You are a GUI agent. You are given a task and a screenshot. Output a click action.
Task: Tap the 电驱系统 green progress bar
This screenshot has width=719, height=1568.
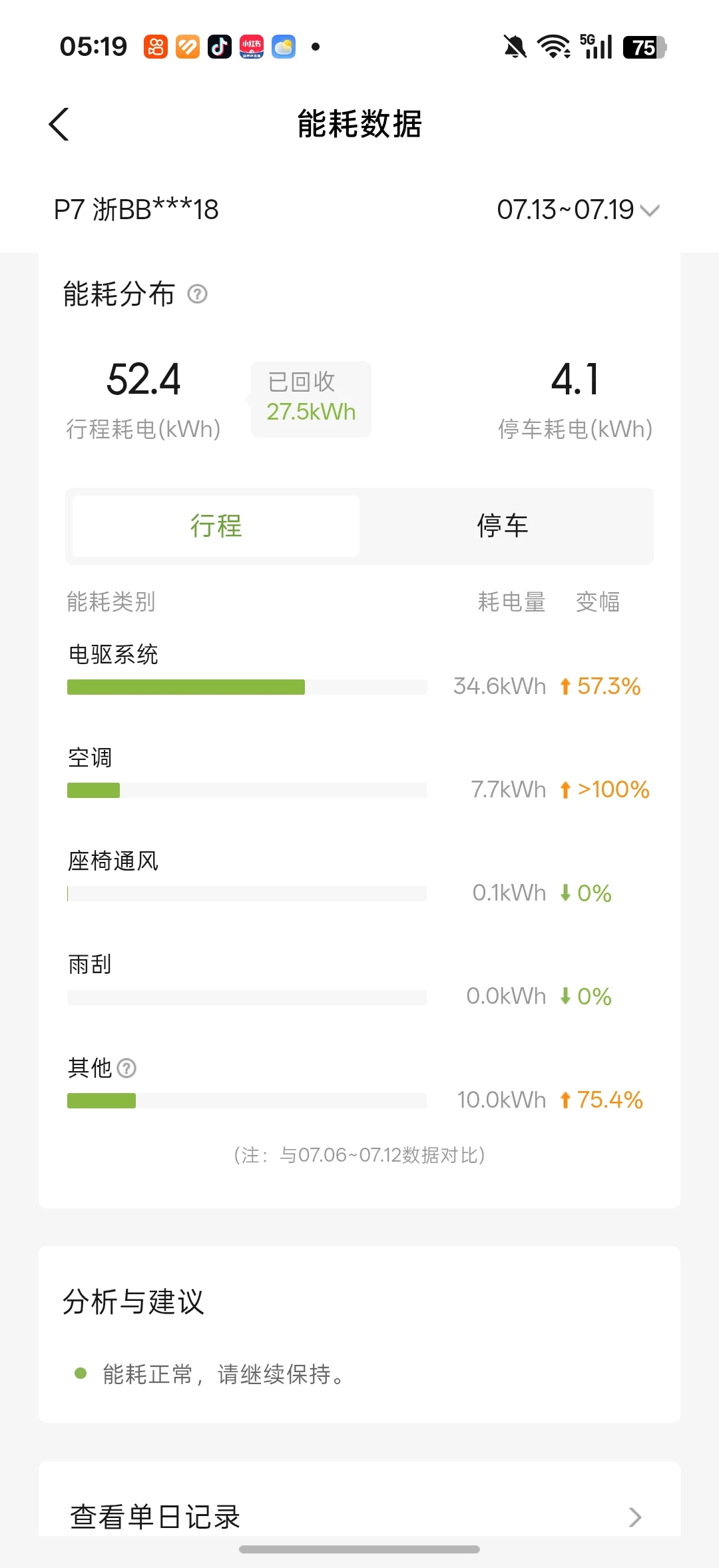186,687
